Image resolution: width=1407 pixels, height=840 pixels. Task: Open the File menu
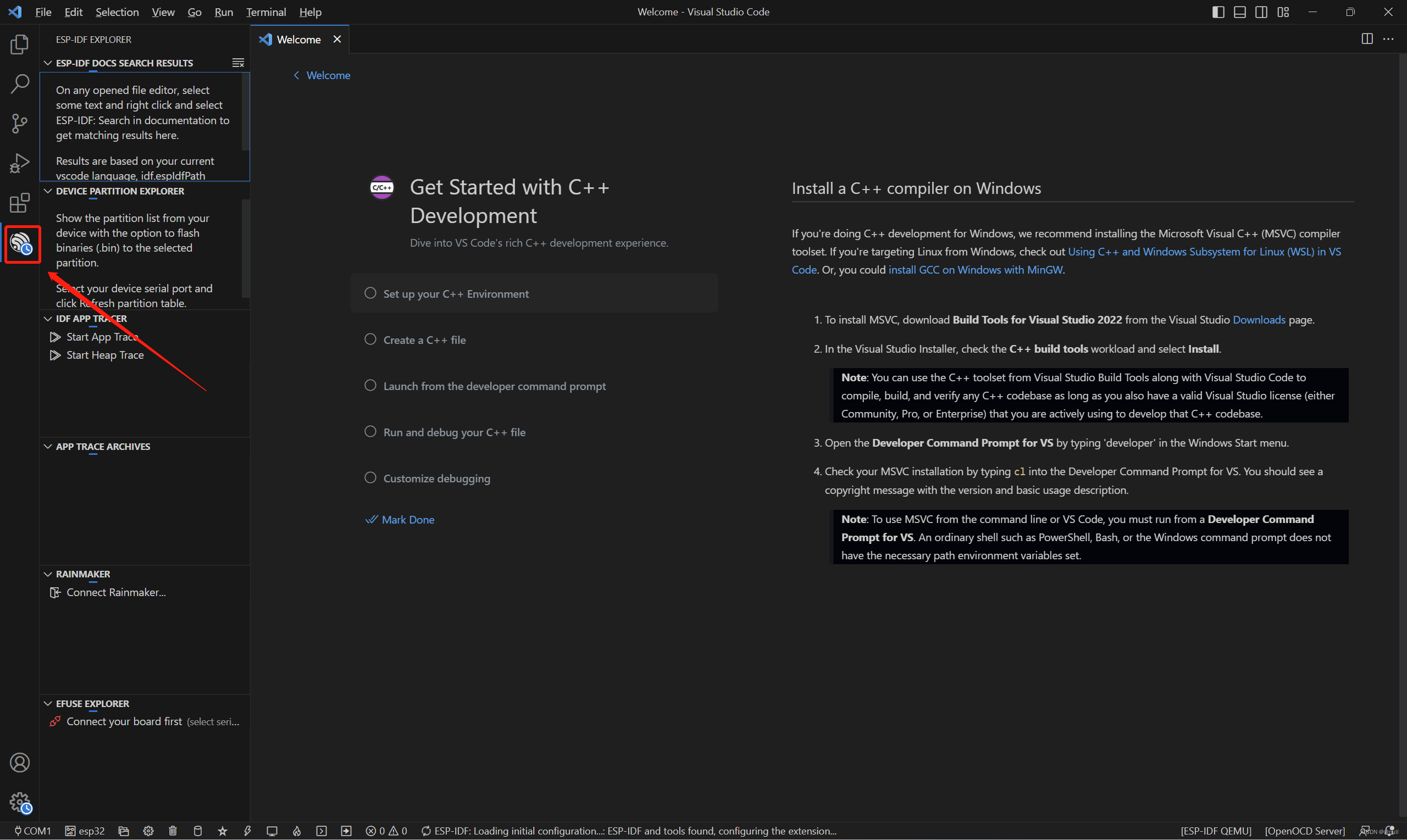[43, 12]
